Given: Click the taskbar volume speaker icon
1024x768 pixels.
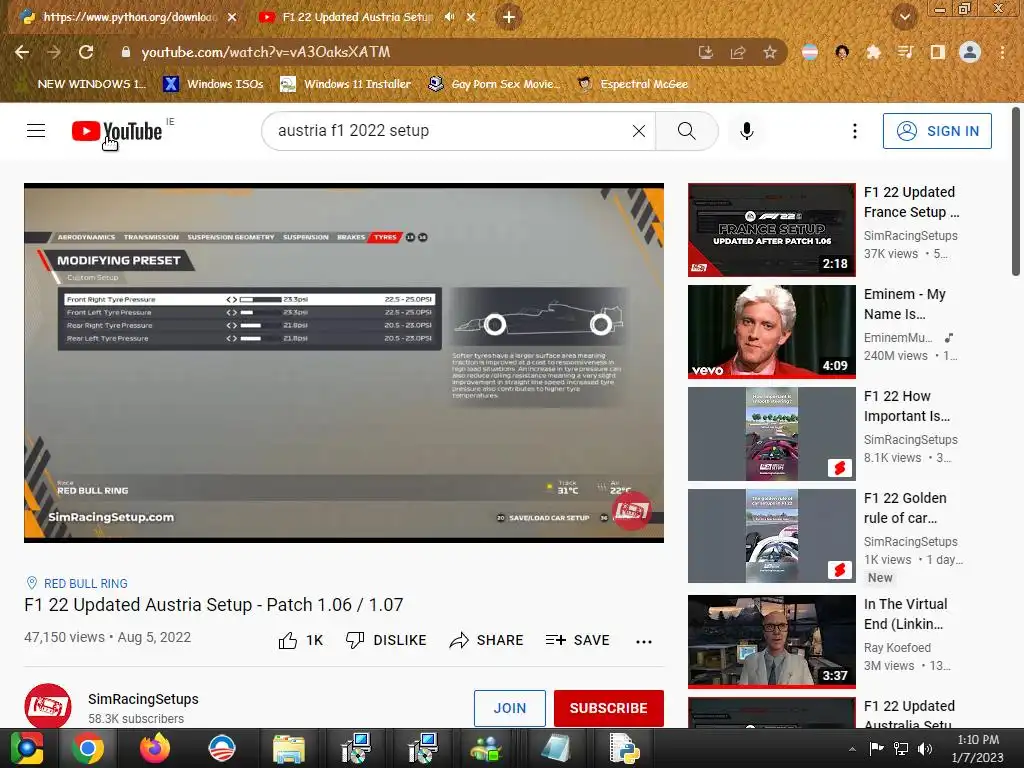Looking at the screenshot, I should pos(925,749).
